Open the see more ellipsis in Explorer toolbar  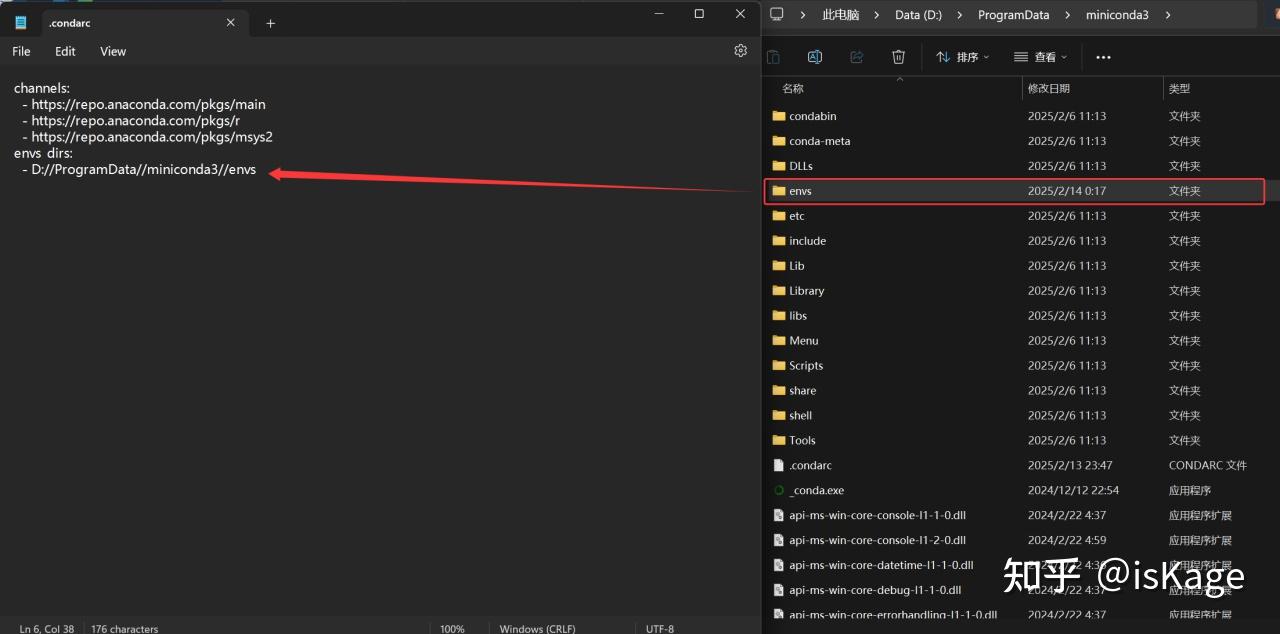1103,57
